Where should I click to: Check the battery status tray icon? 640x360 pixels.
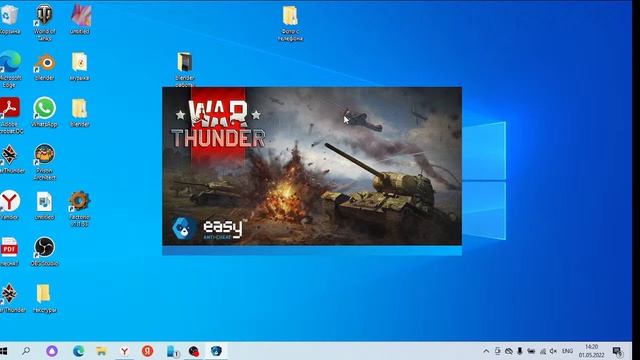click(x=531, y=351)
